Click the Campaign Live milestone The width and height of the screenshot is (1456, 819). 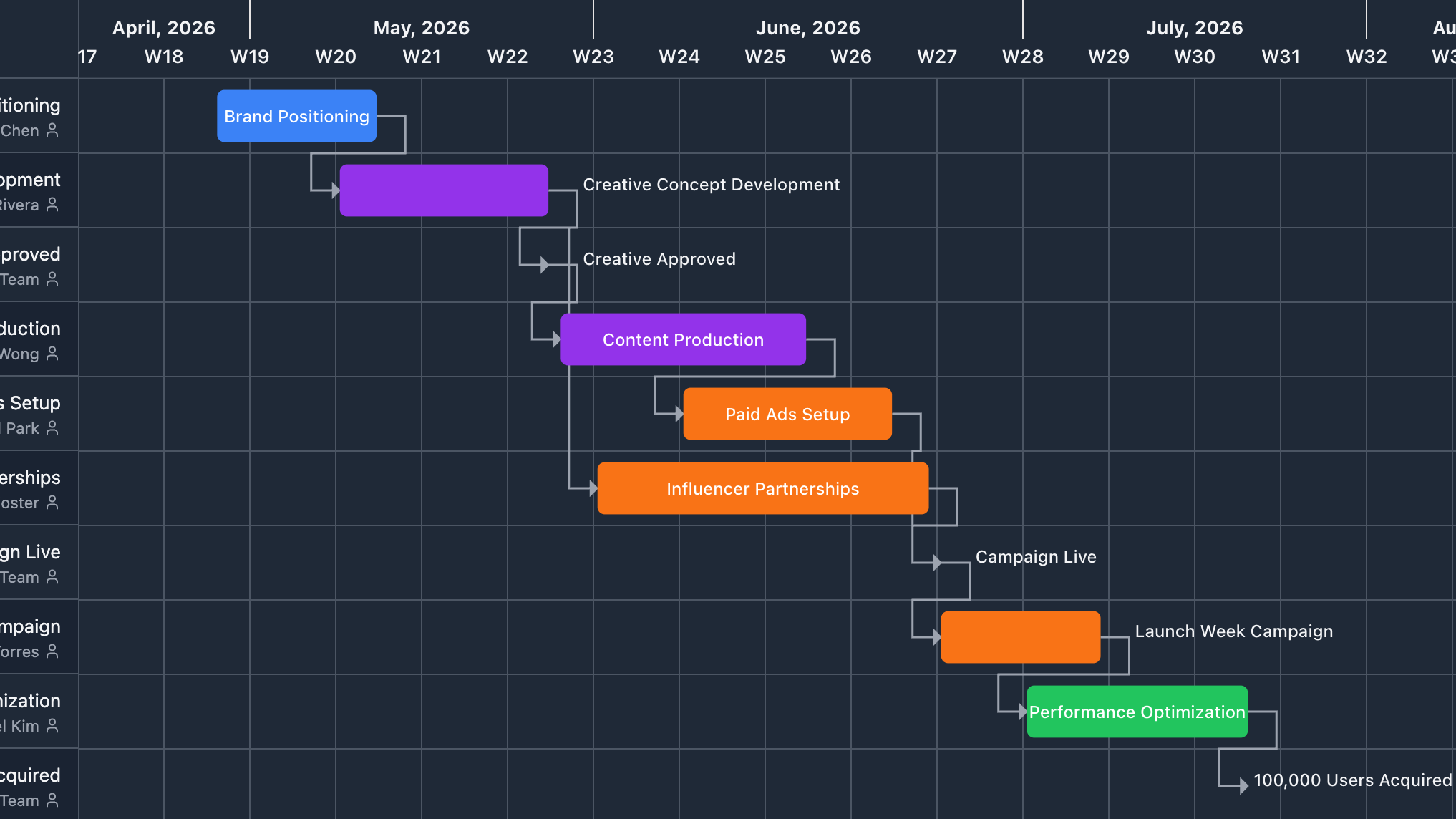[939, 563]
